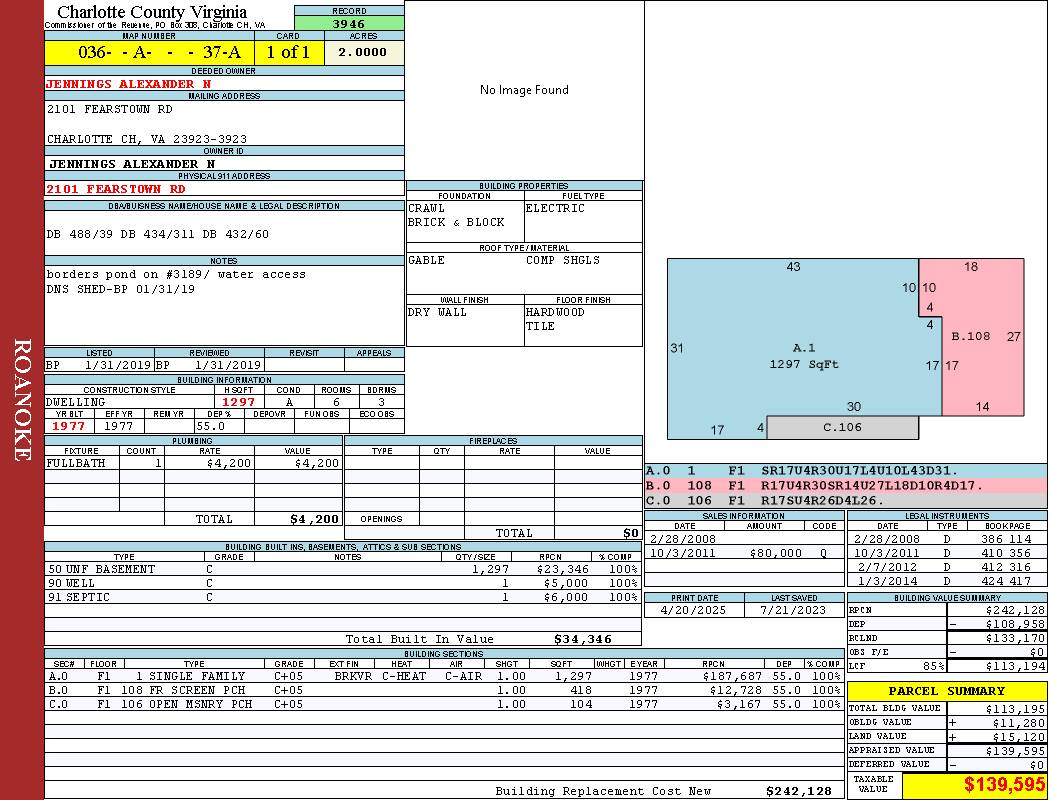Click OBLDG Value $11,280
The image size is (1050, 800).
[x=1018, y=723]
